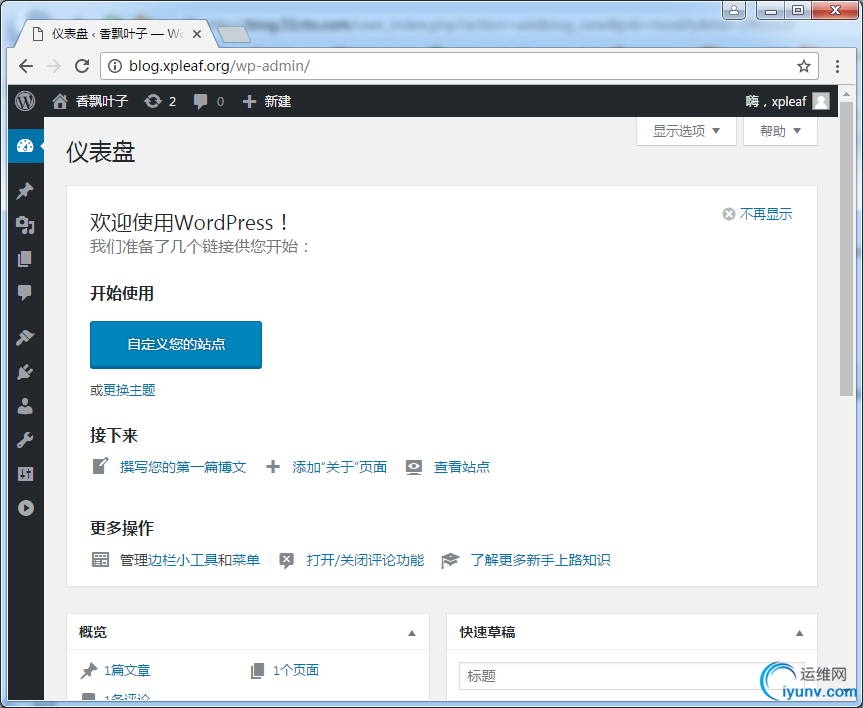Click the Chrome profile user button
This screenshot has height=708, width=863.
click(734, 10)
